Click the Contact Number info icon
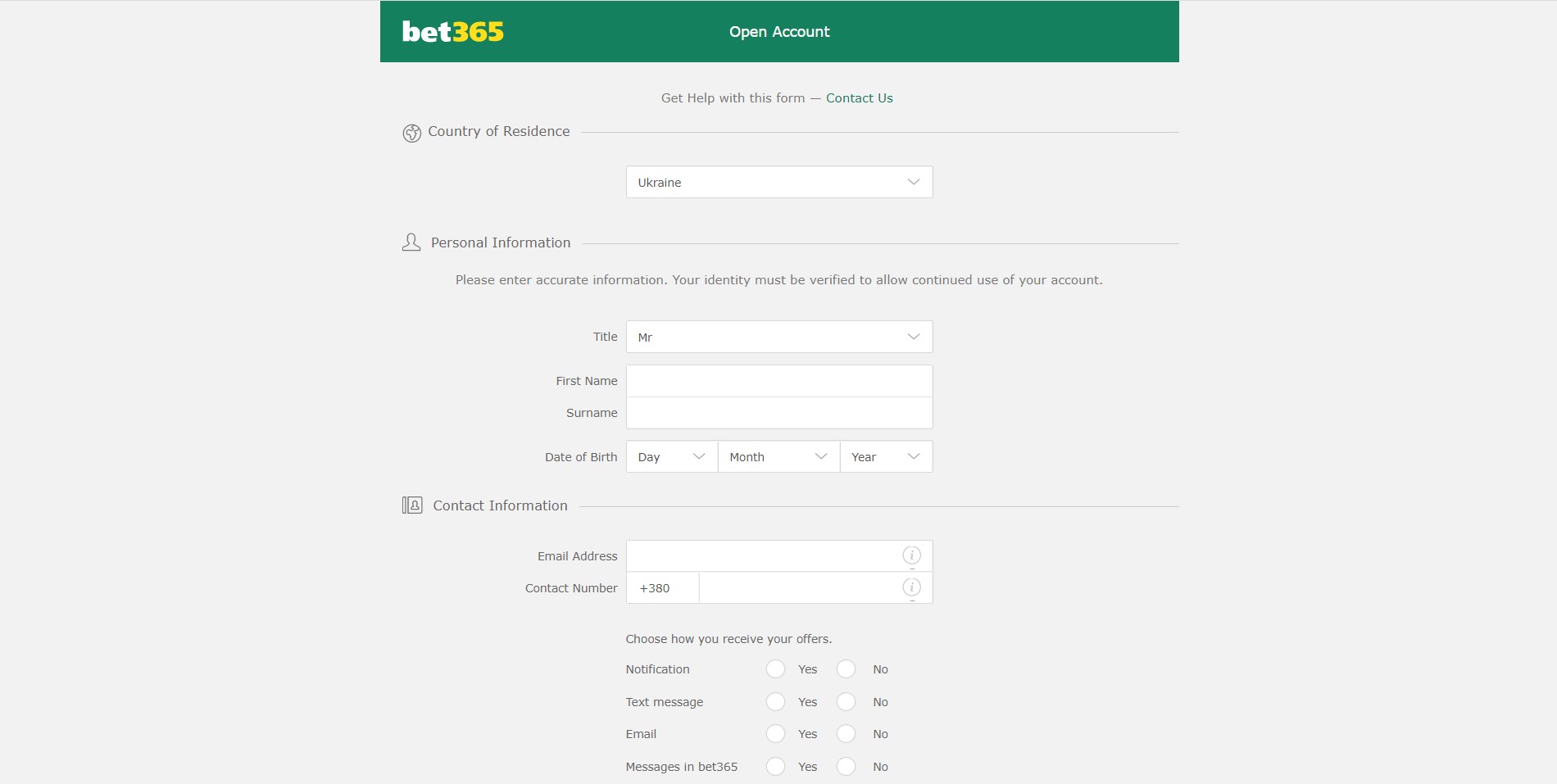The height and width of the screenshot is (784, 1557). tap(911, 587)
